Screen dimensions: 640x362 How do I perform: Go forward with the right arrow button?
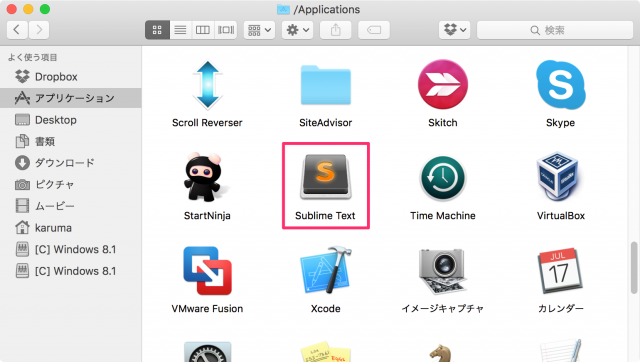tap(39, 30)
